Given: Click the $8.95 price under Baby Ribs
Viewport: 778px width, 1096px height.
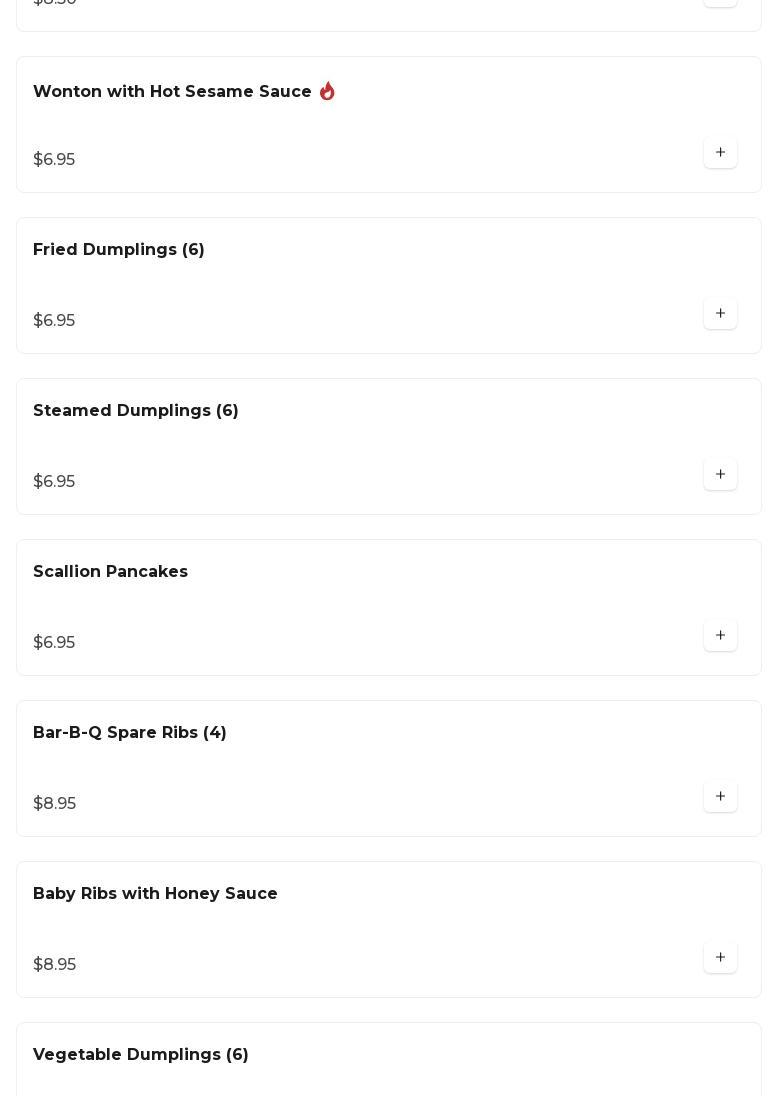Looking at the screenshot, I should pos(55,965).
